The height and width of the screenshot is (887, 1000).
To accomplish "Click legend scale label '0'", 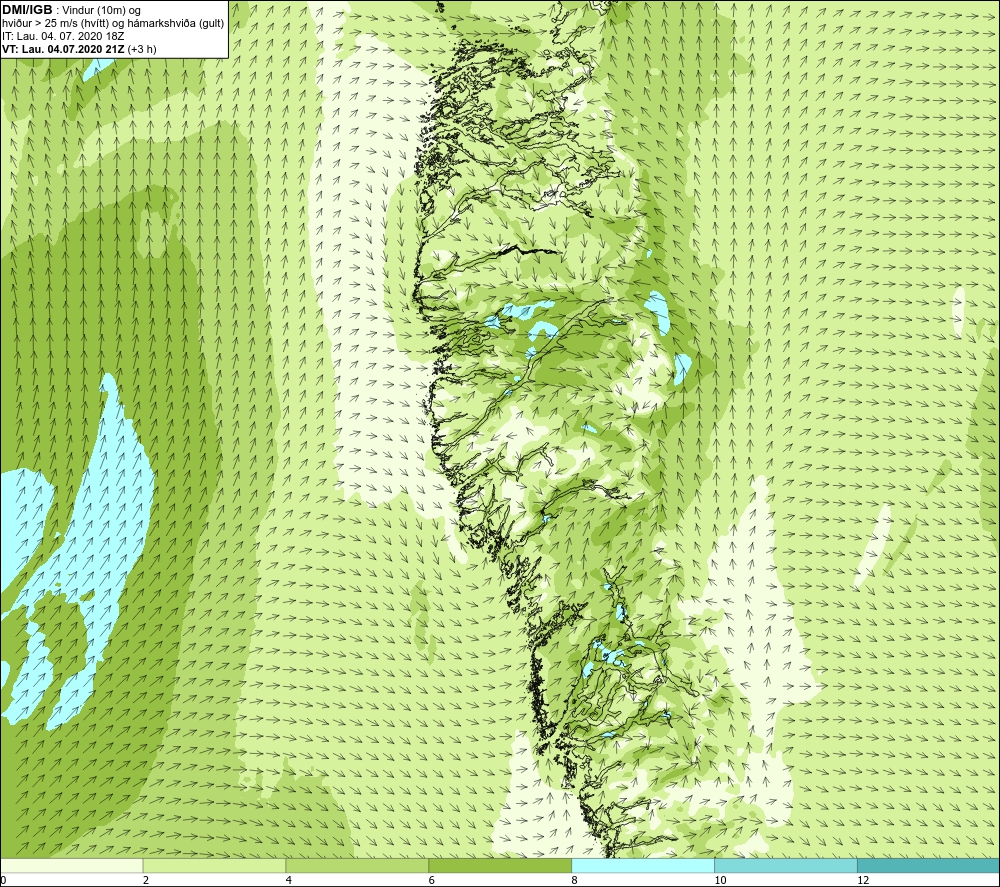I will tap(3, 880).
